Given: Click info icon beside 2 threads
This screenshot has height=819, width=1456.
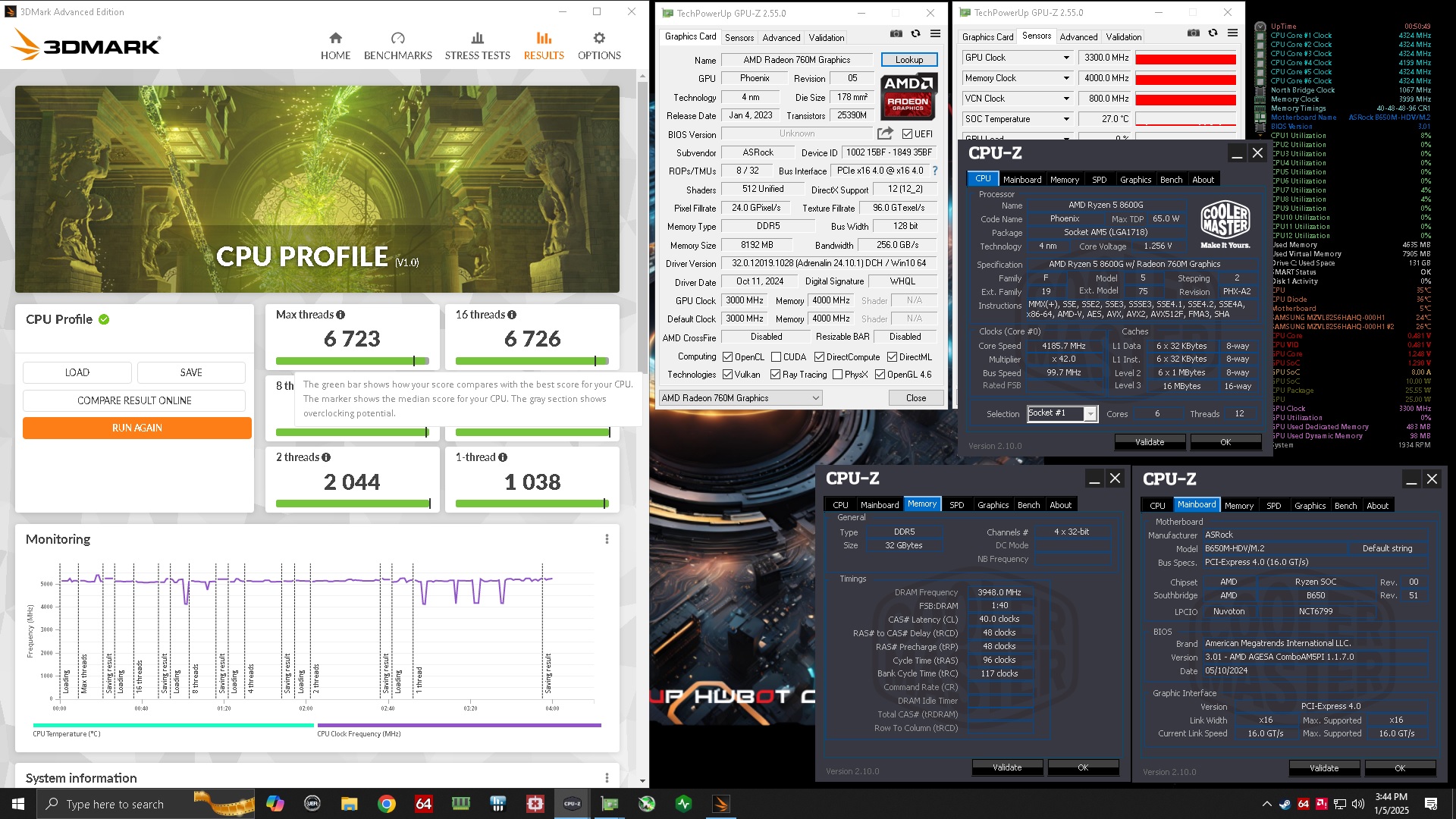Looking at the screenshot, I should click(x=326, y=457).
